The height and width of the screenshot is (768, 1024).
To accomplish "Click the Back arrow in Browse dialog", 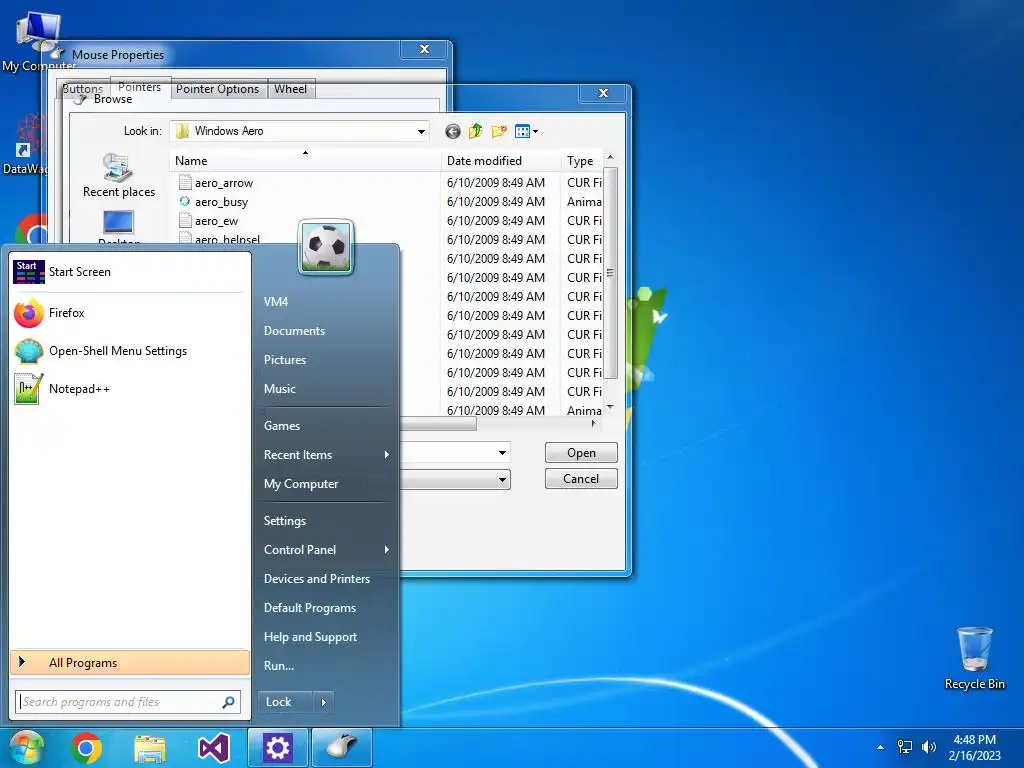I will pyautogui.click(x=453, y=131).
